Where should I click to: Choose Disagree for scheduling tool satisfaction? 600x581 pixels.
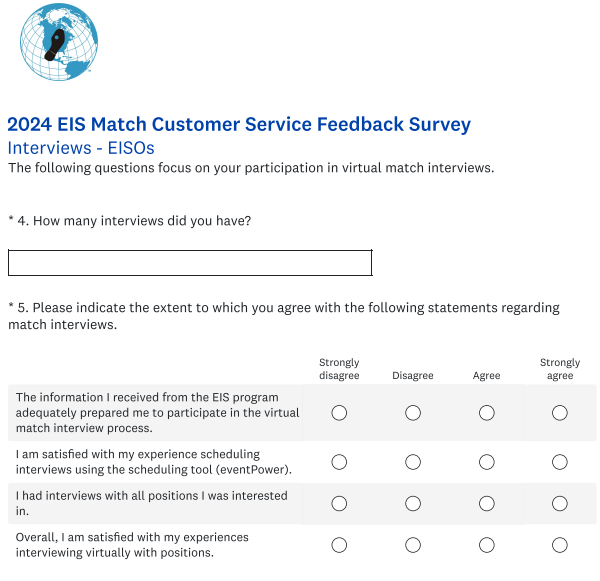[413, 462]
